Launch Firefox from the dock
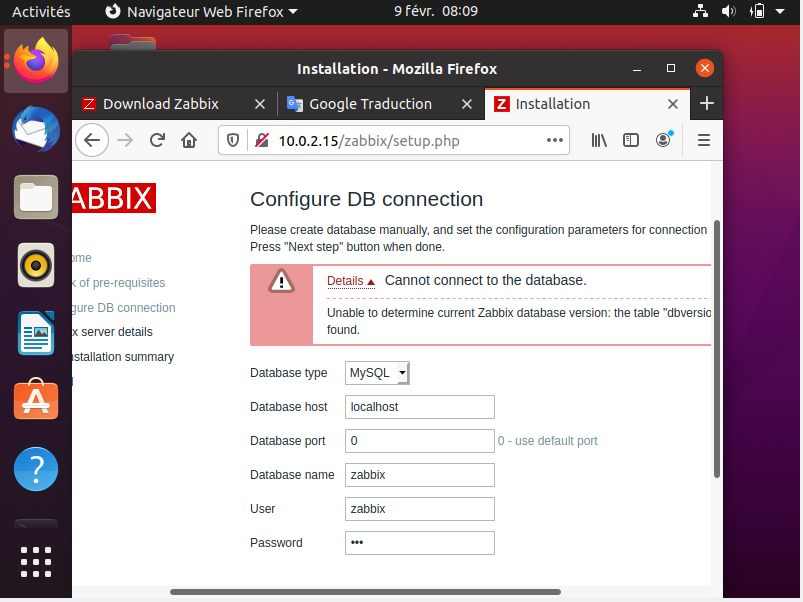The image size is (803, 602). click(x=36, y=61)
